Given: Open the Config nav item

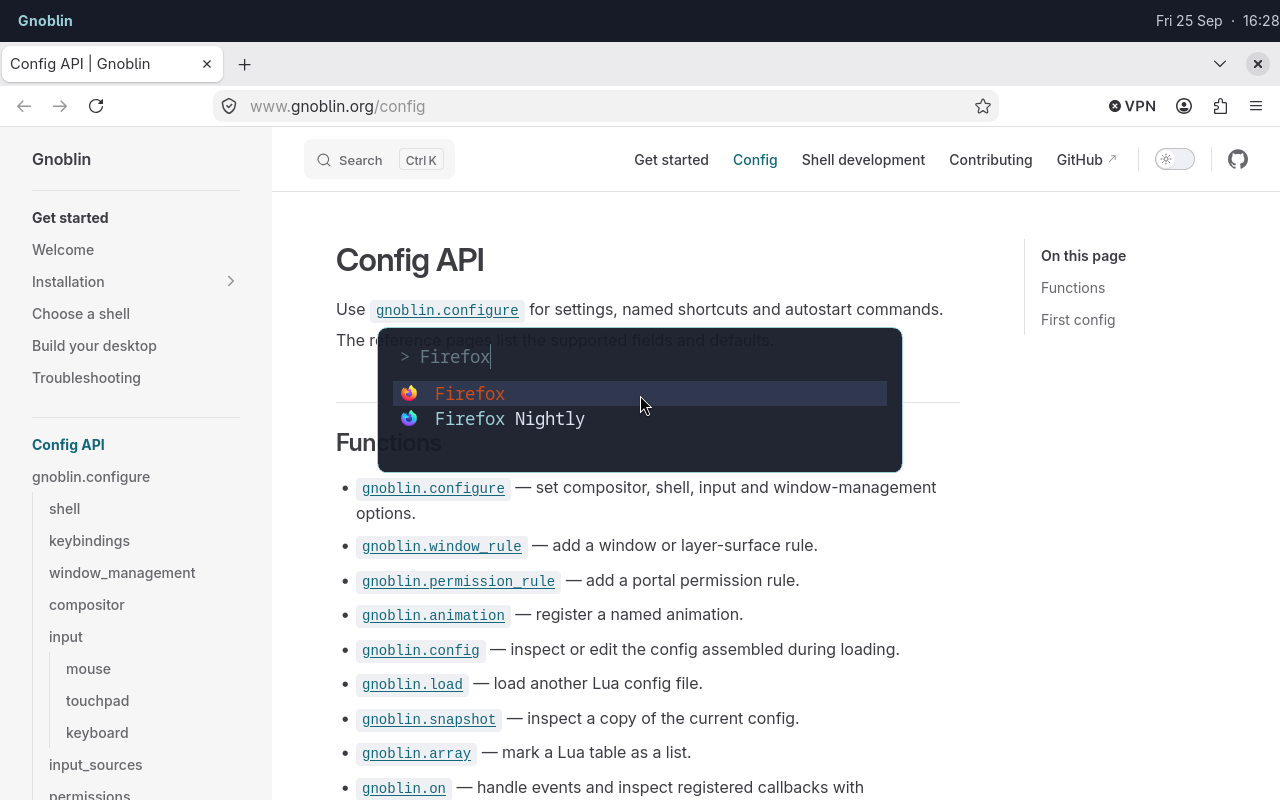Looking at the screenshot, I should (x=755, y=160).
